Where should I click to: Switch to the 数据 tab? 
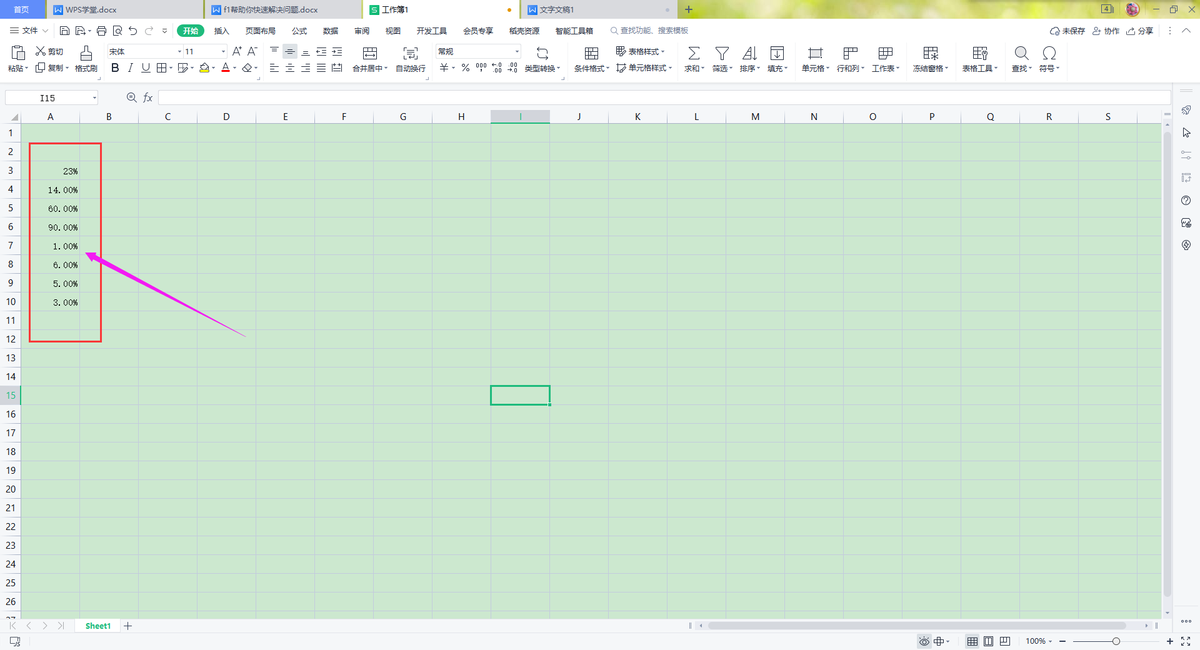pyautogui.click(x=331, y=32)
